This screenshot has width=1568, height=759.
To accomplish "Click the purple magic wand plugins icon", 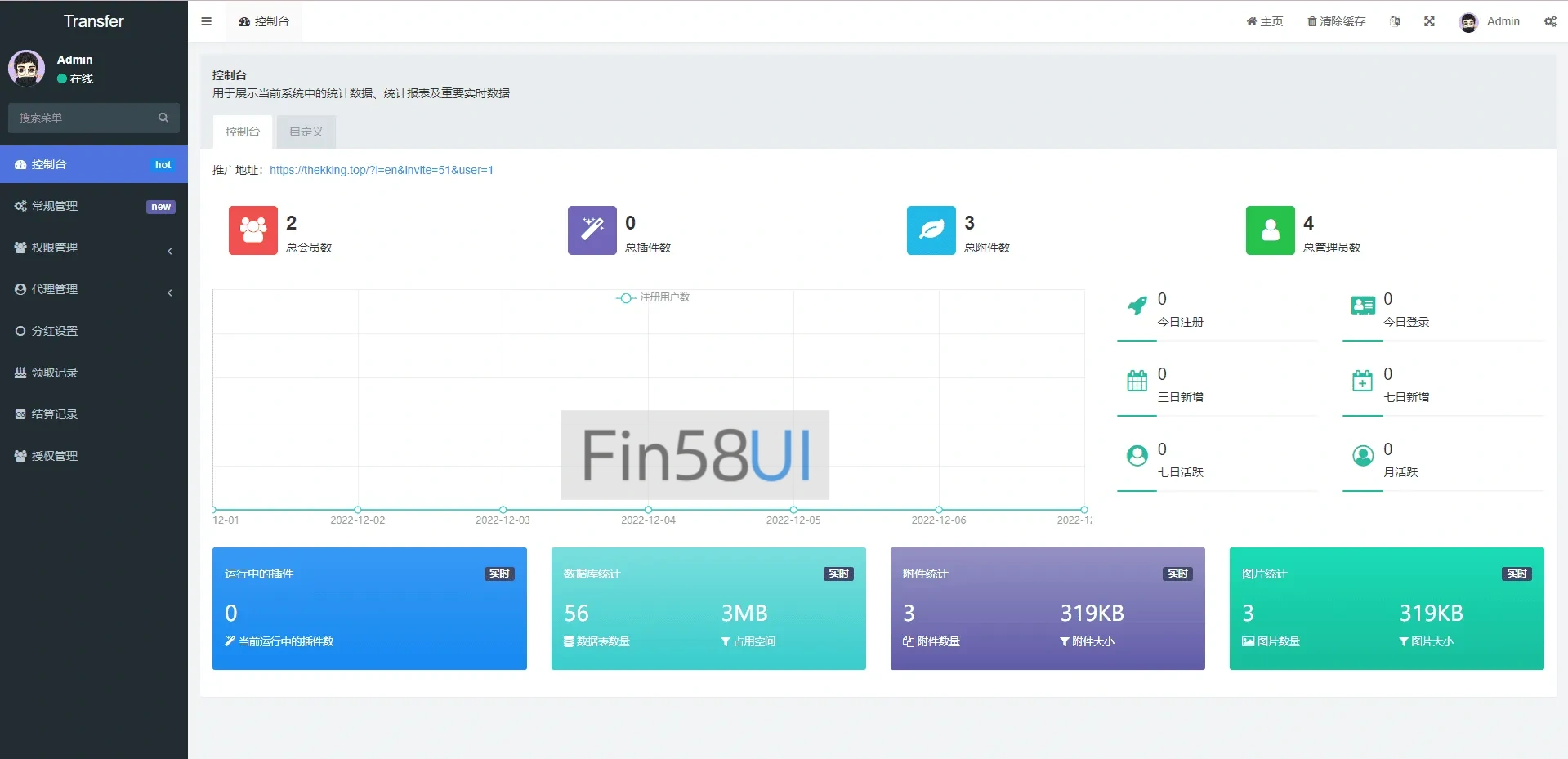I will coord(592,230).
